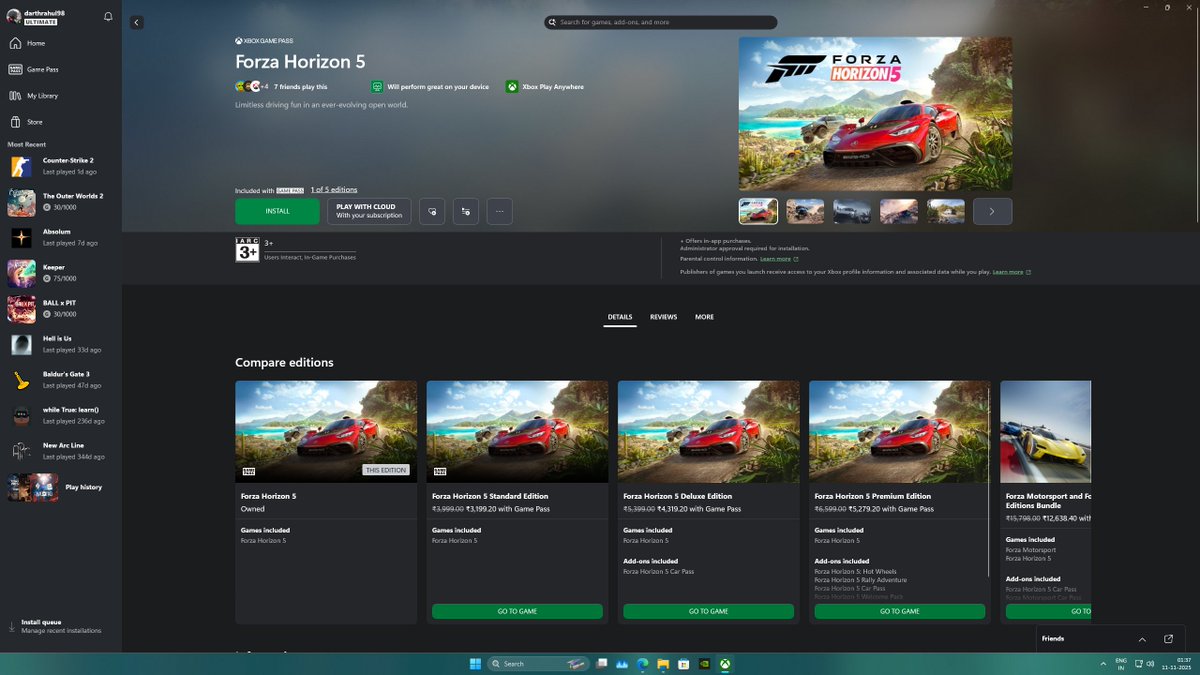Open the more options ellipsis button

click(499, 211)
